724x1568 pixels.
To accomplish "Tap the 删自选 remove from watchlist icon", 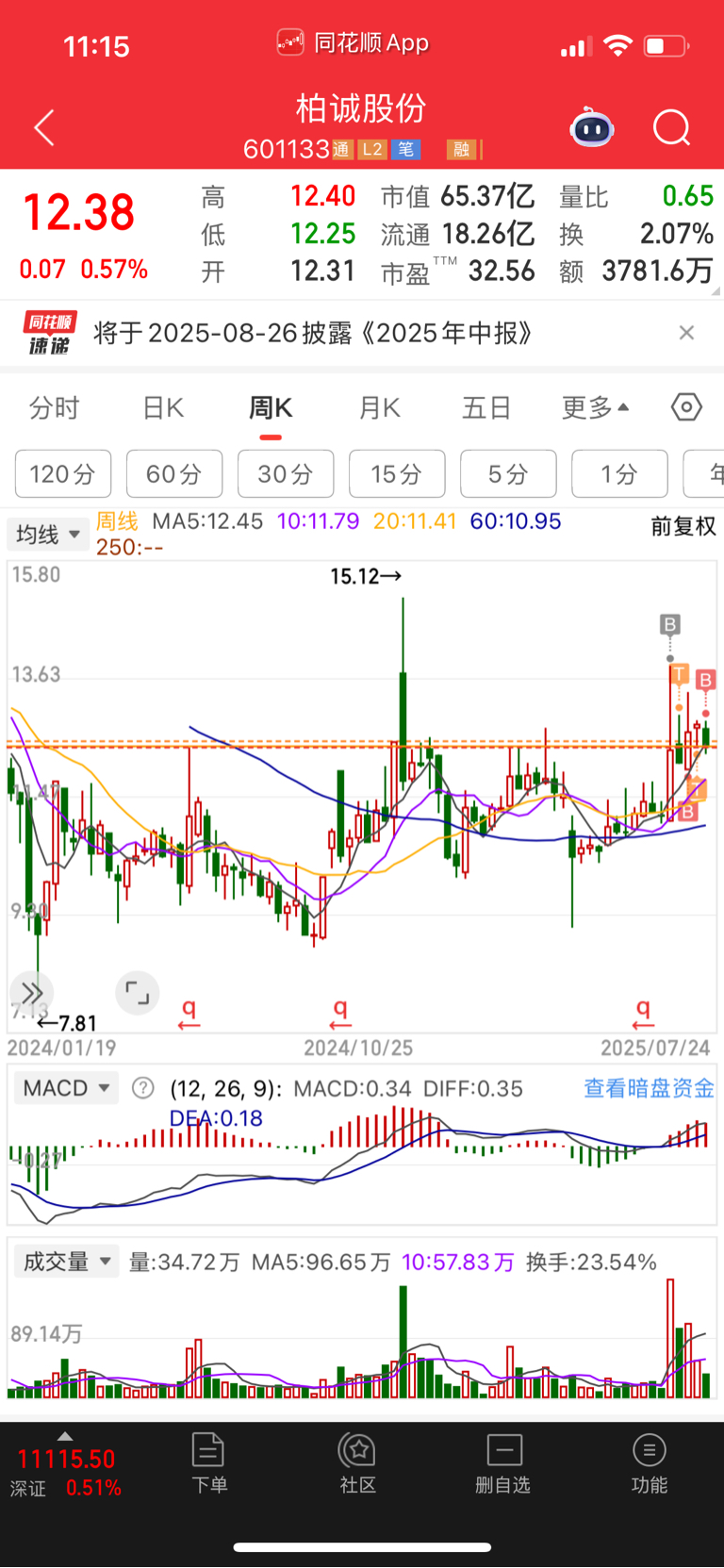I will [x=503, y=1462].
